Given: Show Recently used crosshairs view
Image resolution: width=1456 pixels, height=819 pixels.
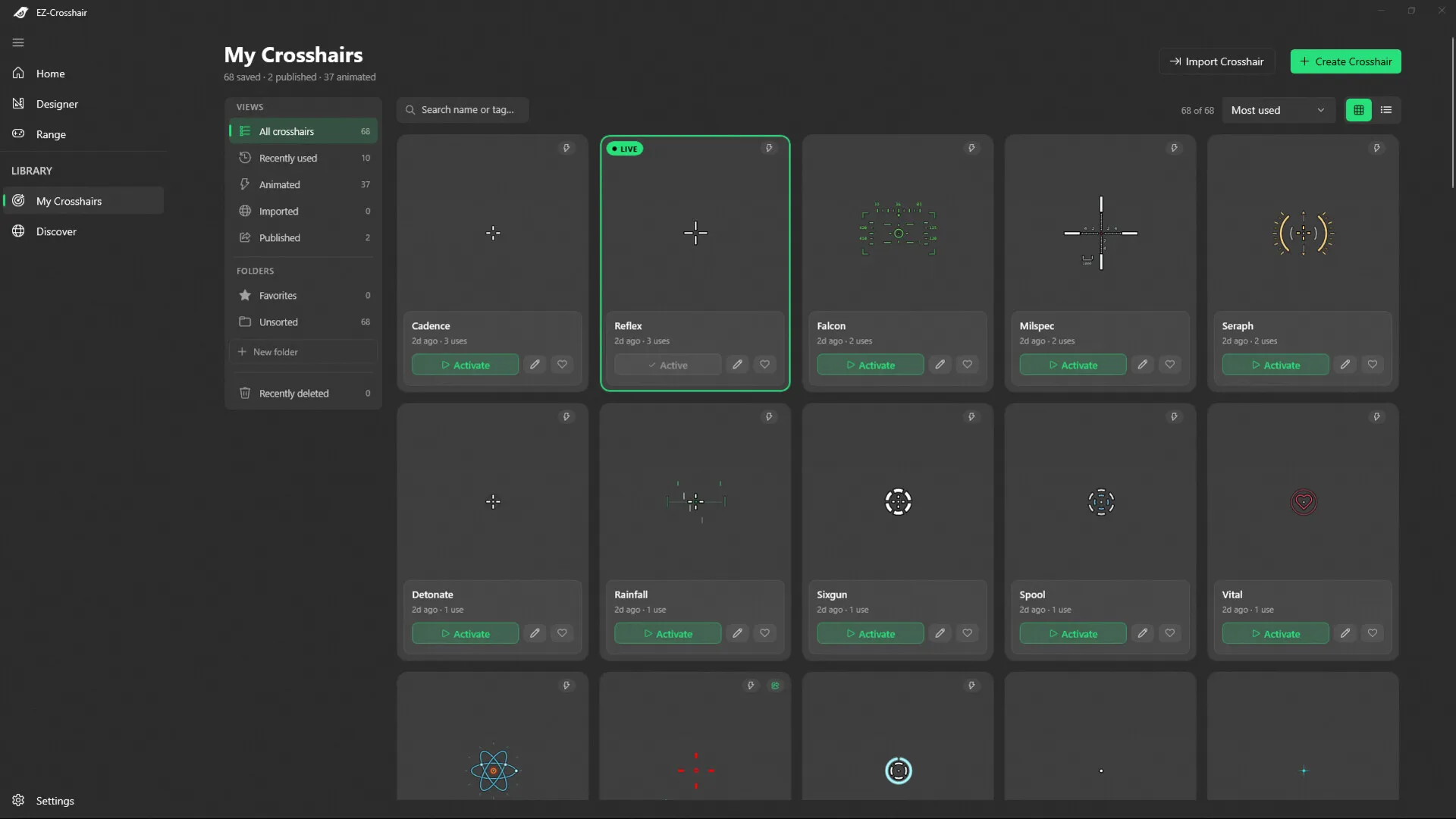Looking at the screenshot, I should tap(303, 158).
